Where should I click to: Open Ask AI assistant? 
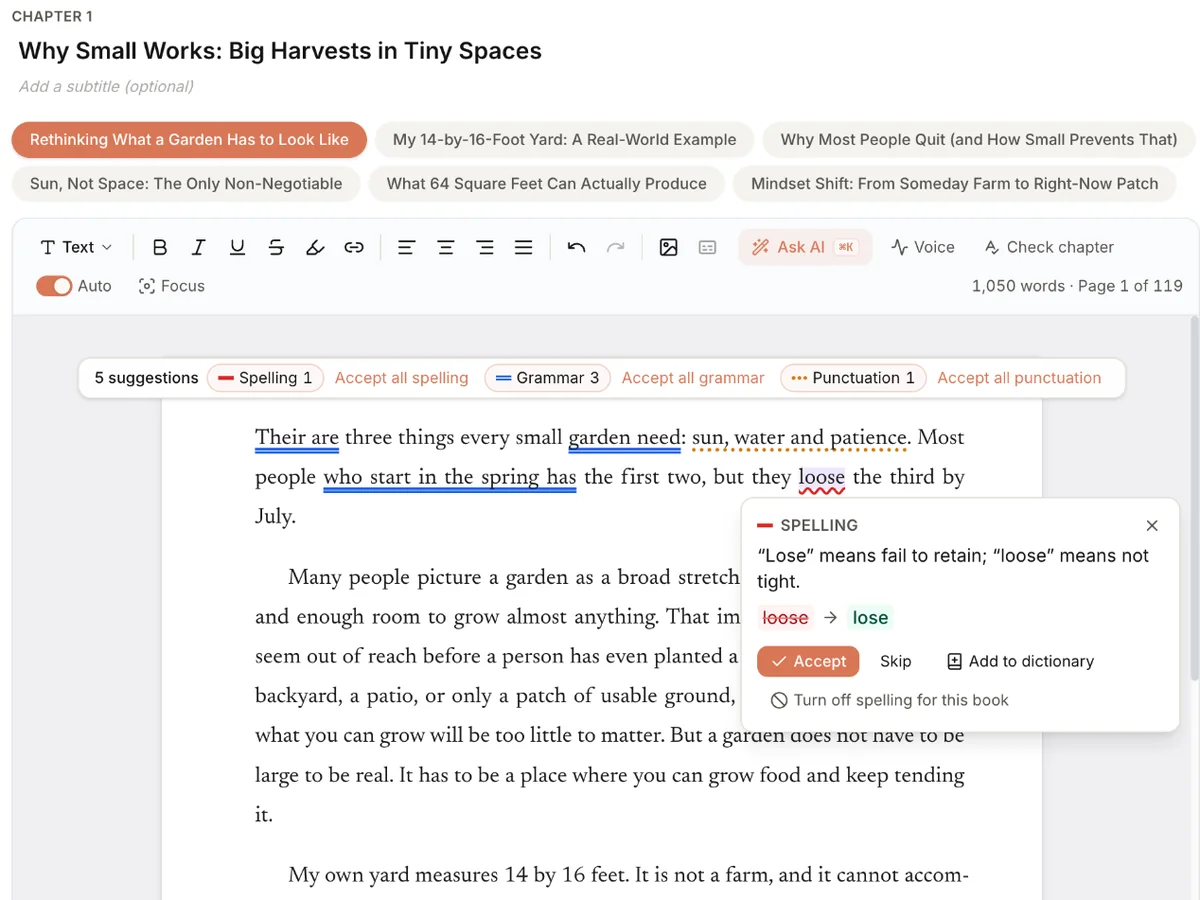pyautogui.click(x=805, y=247)
